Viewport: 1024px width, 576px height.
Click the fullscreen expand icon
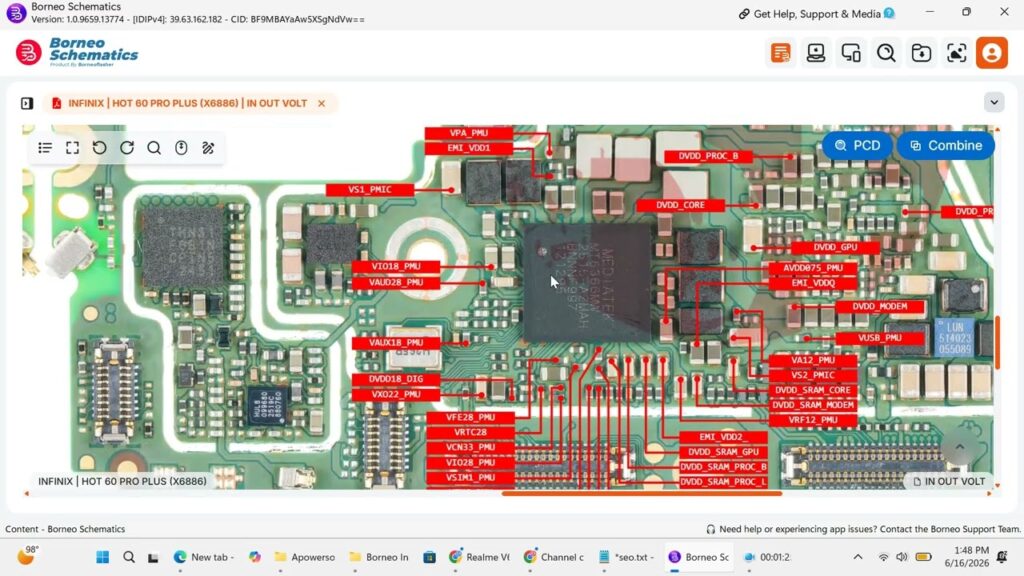pos(72,148)
